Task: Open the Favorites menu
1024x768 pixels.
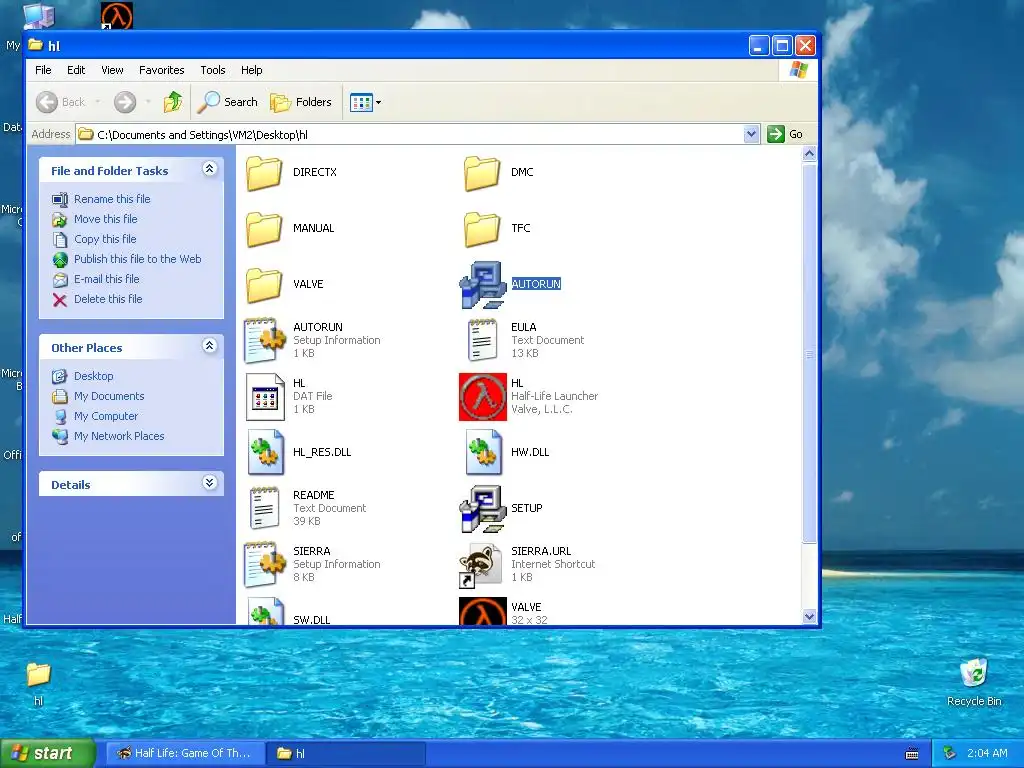Action: click(x=161, y=70)
